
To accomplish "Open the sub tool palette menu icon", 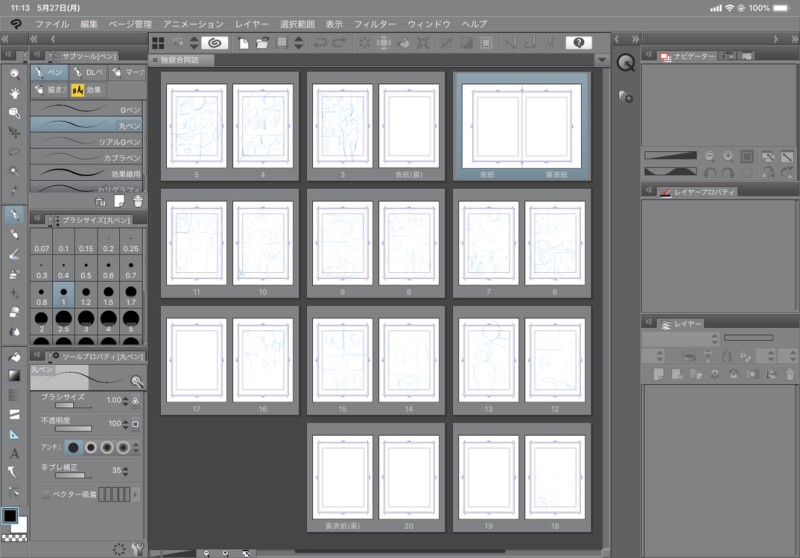I will click(37, 55).
